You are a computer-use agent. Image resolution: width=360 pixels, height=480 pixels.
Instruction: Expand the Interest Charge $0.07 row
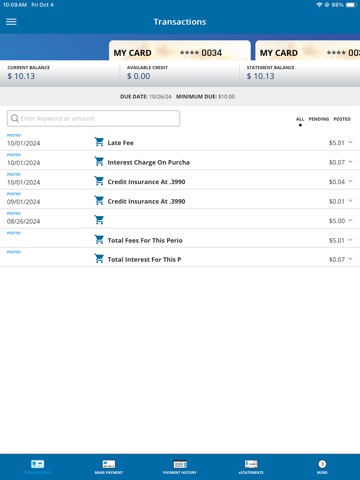[350, 162]
